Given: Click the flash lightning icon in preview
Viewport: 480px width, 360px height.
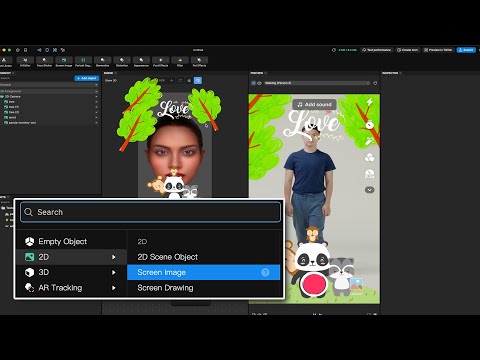Looking at the screenshot, I should click(369, 102).
